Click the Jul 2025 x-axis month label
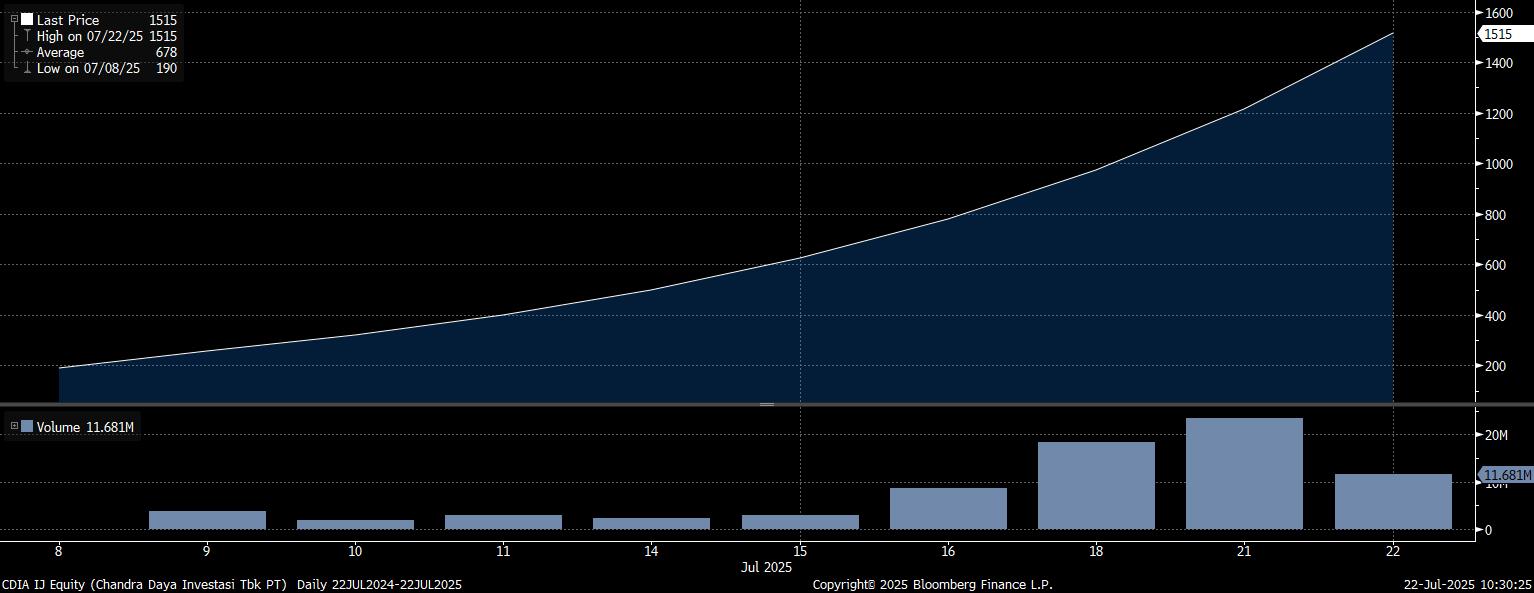The width and height of the screenshot is (1534, 593). pos(766,567)
